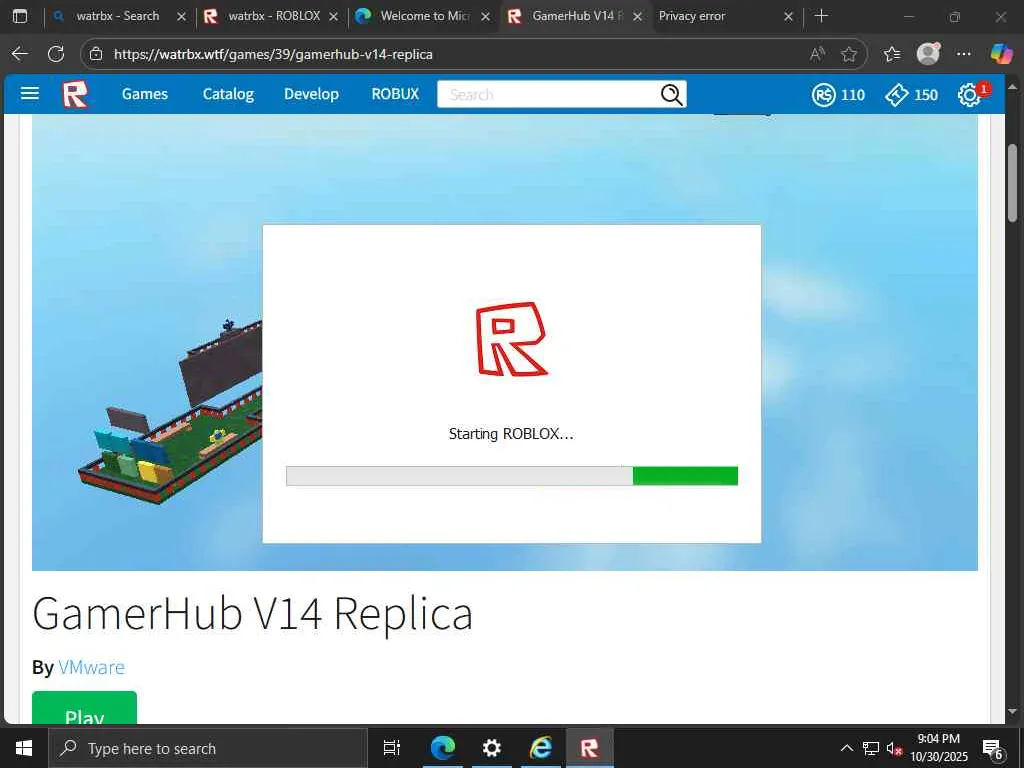Open the Games navigation link
Screen dimensions: 1024x768
click(144, 94)
